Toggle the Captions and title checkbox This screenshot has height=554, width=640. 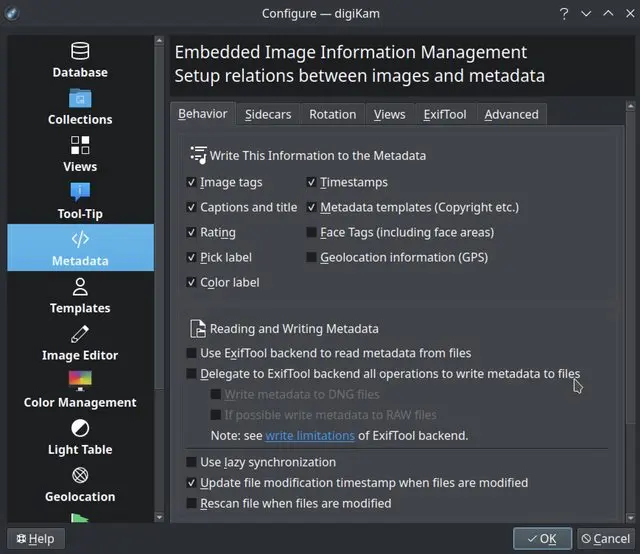[x=191, y=207]
